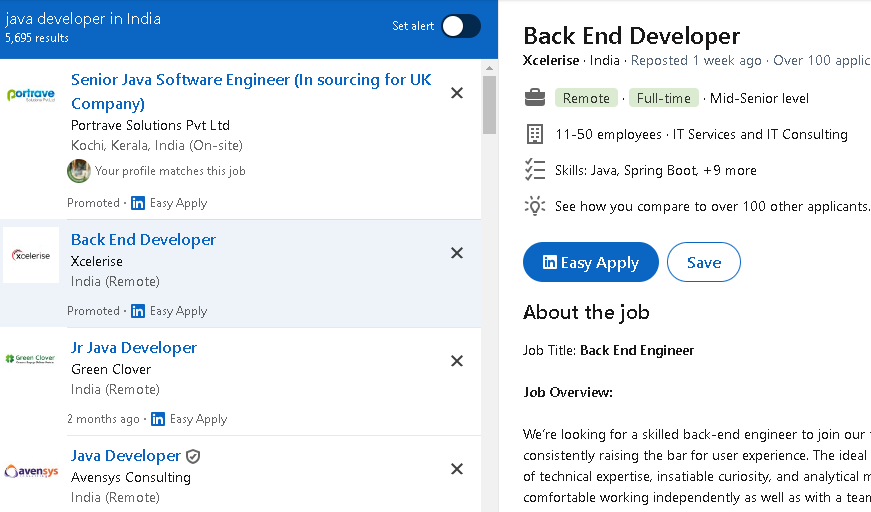See how you compare to other applicants
This screenshot has width=871, height=512.
pos(712,206)
